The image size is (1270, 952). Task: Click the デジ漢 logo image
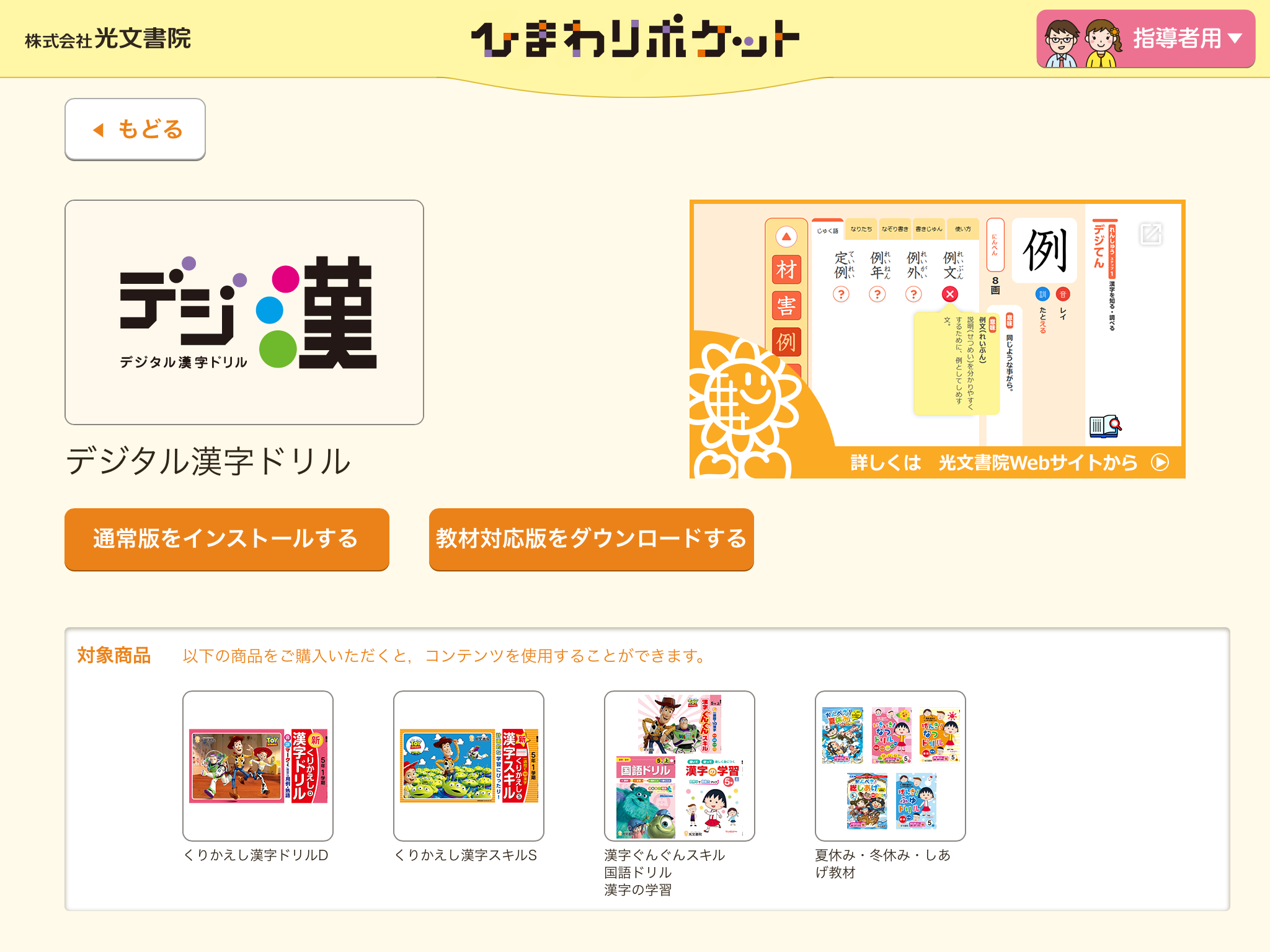tap(244, 312)
